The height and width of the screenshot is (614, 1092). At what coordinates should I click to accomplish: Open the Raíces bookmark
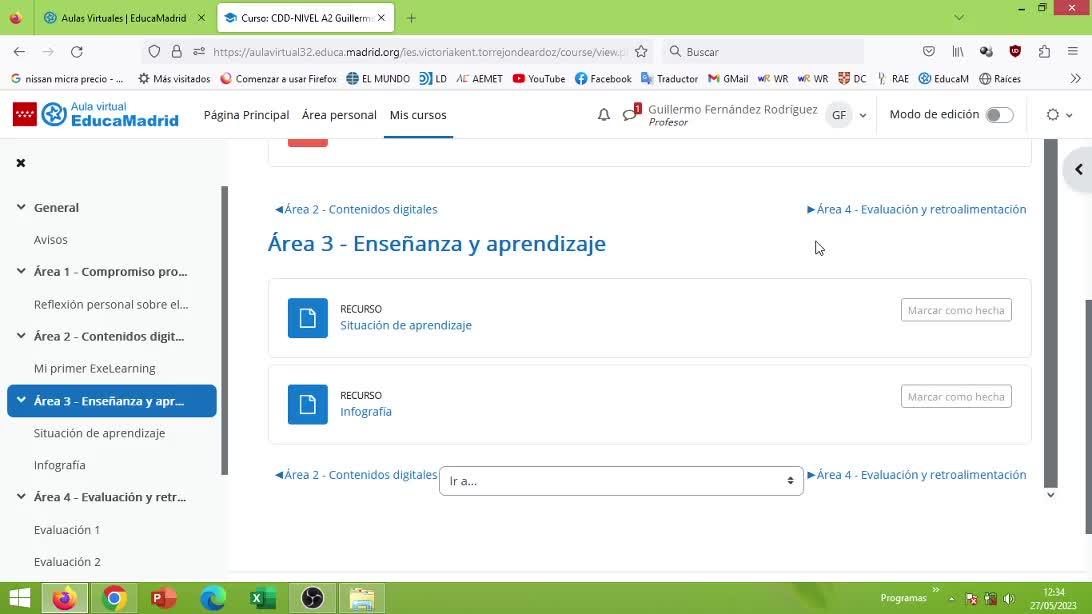pos(999,79)
